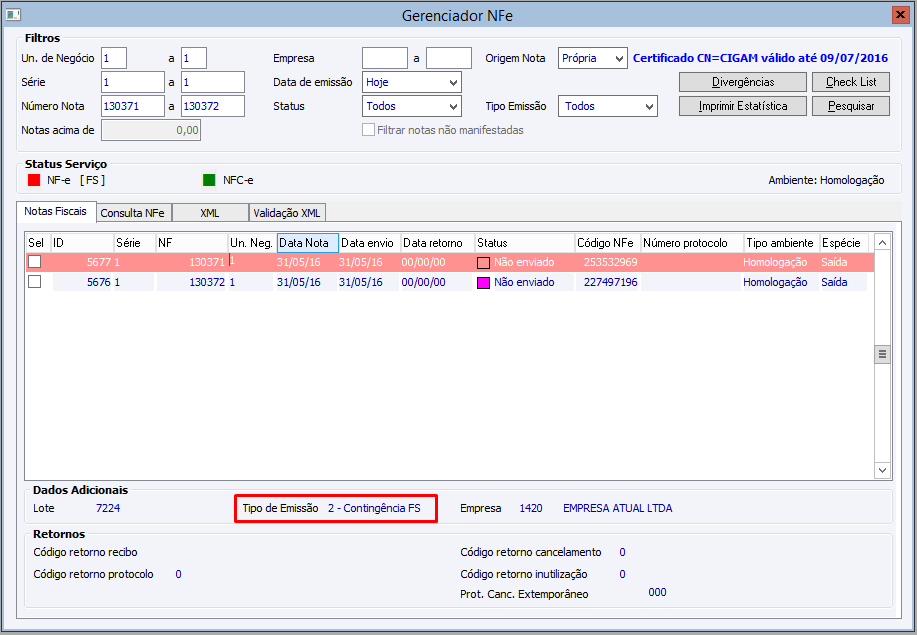Click the Data retorno column header
Screen dimensions: 917x635
(438, 243)
